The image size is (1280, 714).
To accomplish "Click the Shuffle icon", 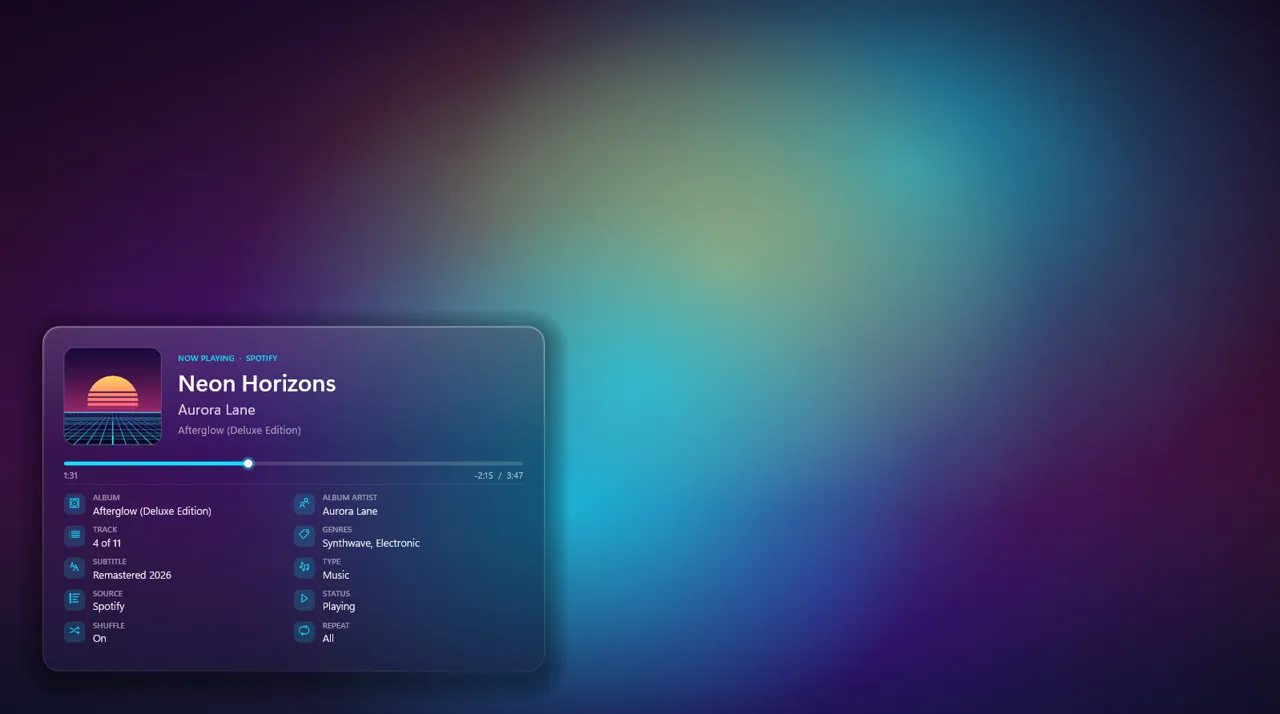I will (74, 631).
